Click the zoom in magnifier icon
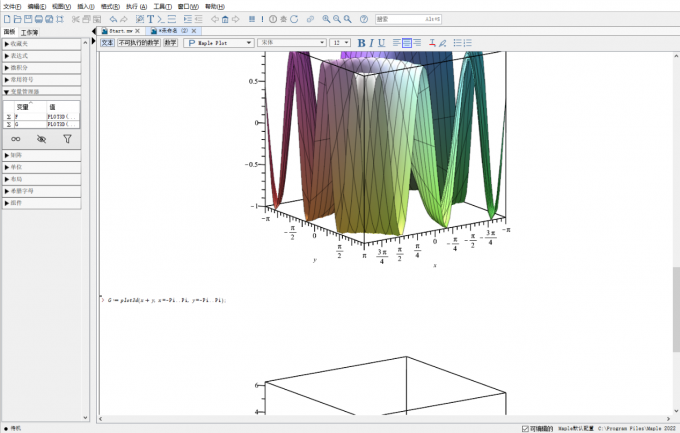The image size is (680, 433). (x=326, y=19)
